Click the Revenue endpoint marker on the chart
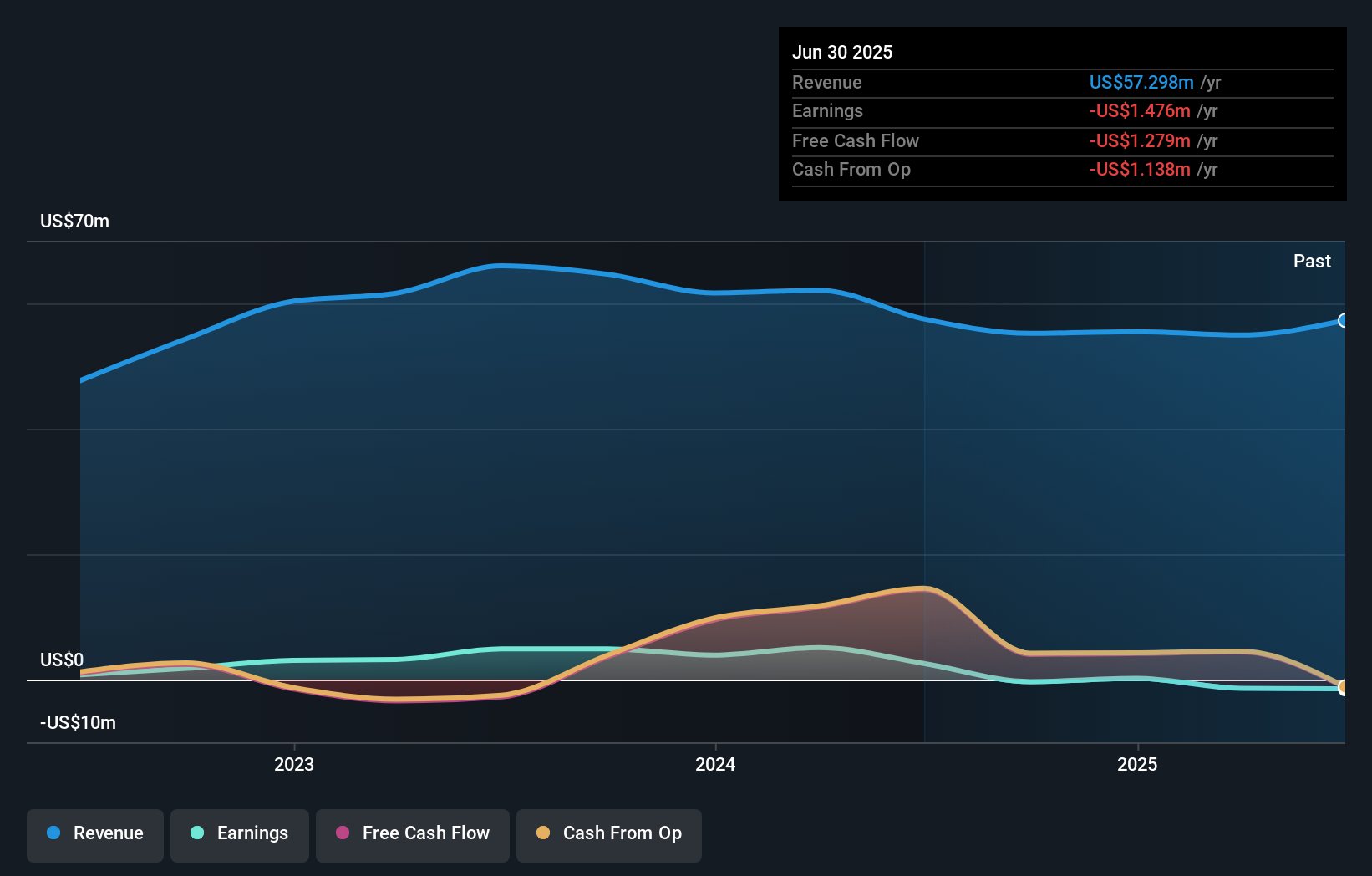Screen dimensions: 1372x876 (x=1344, y=320)
